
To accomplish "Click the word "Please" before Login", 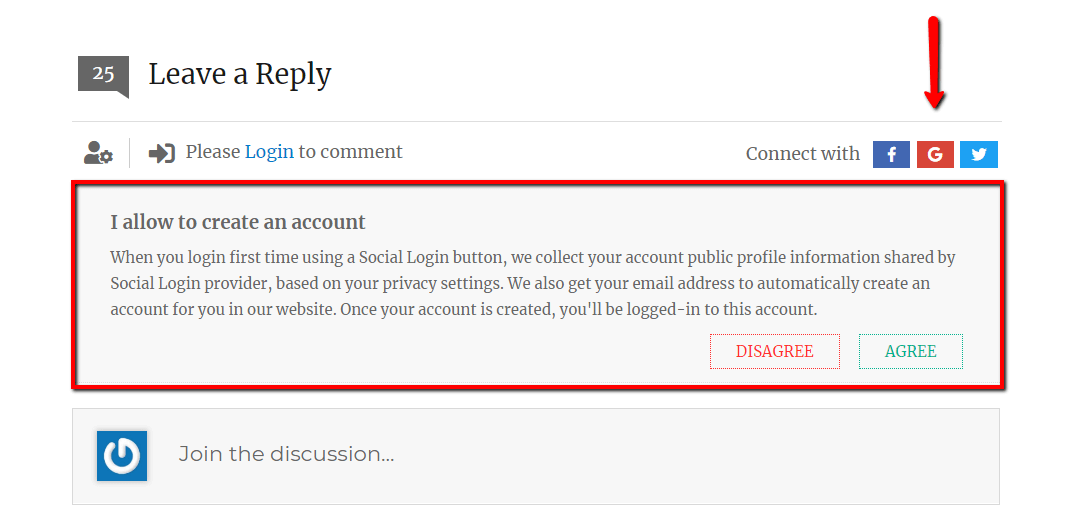I will tap(213, 152).
